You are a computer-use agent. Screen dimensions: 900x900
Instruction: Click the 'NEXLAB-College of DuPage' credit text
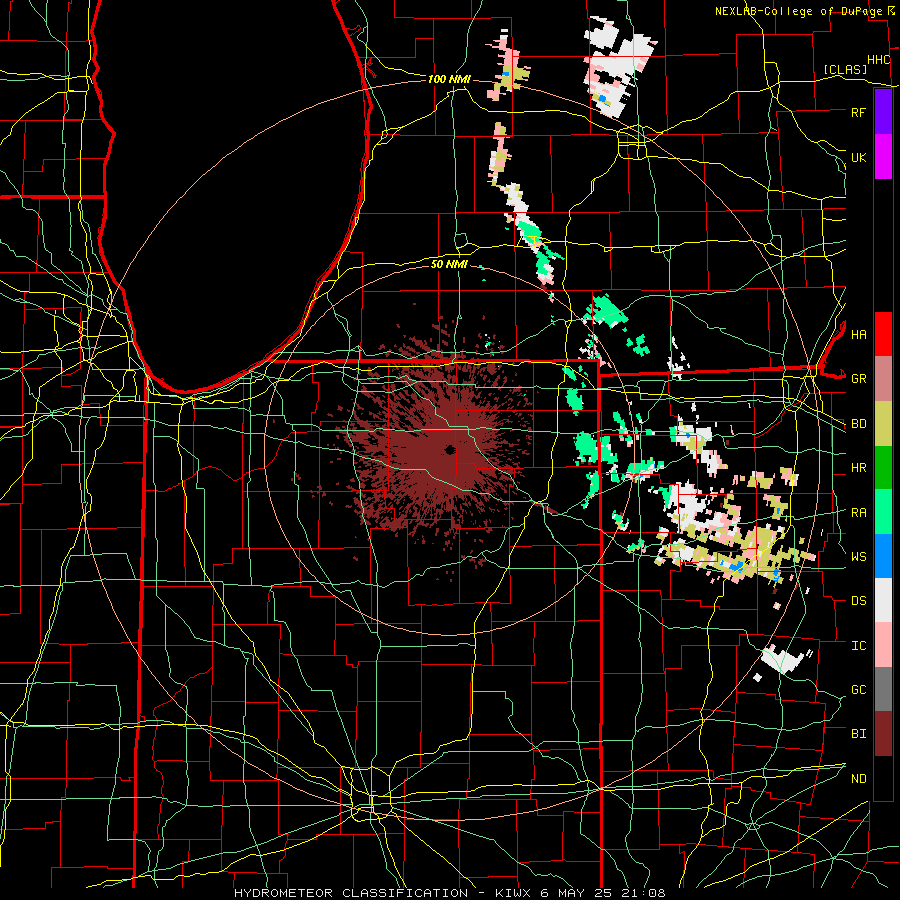(x=798, y=11)
